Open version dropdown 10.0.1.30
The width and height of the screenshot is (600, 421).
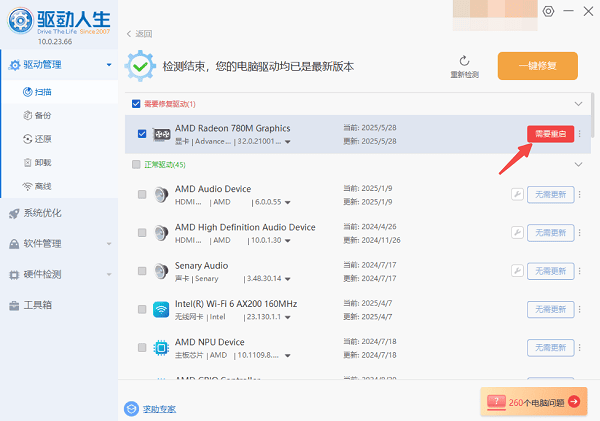[288, 241]
